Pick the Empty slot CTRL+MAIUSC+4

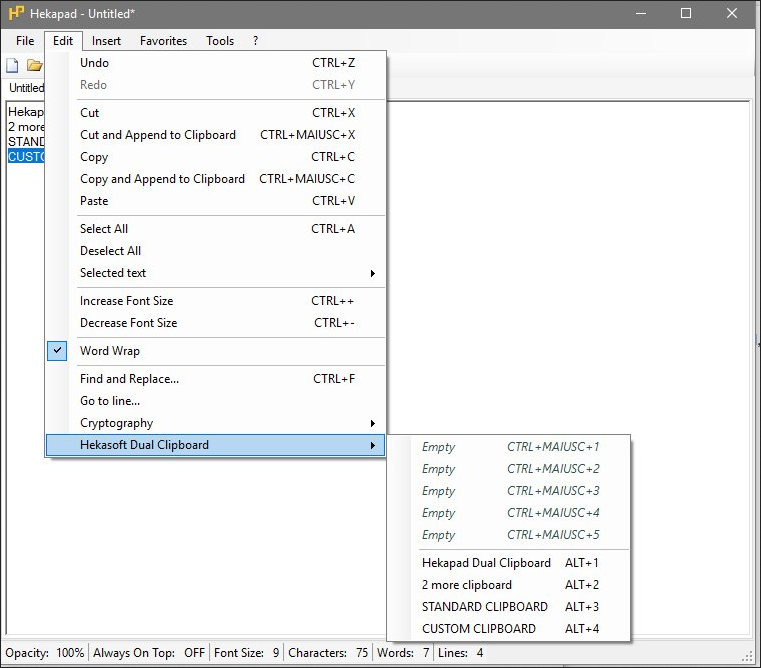pyautogui.click(x=509, y=513)
